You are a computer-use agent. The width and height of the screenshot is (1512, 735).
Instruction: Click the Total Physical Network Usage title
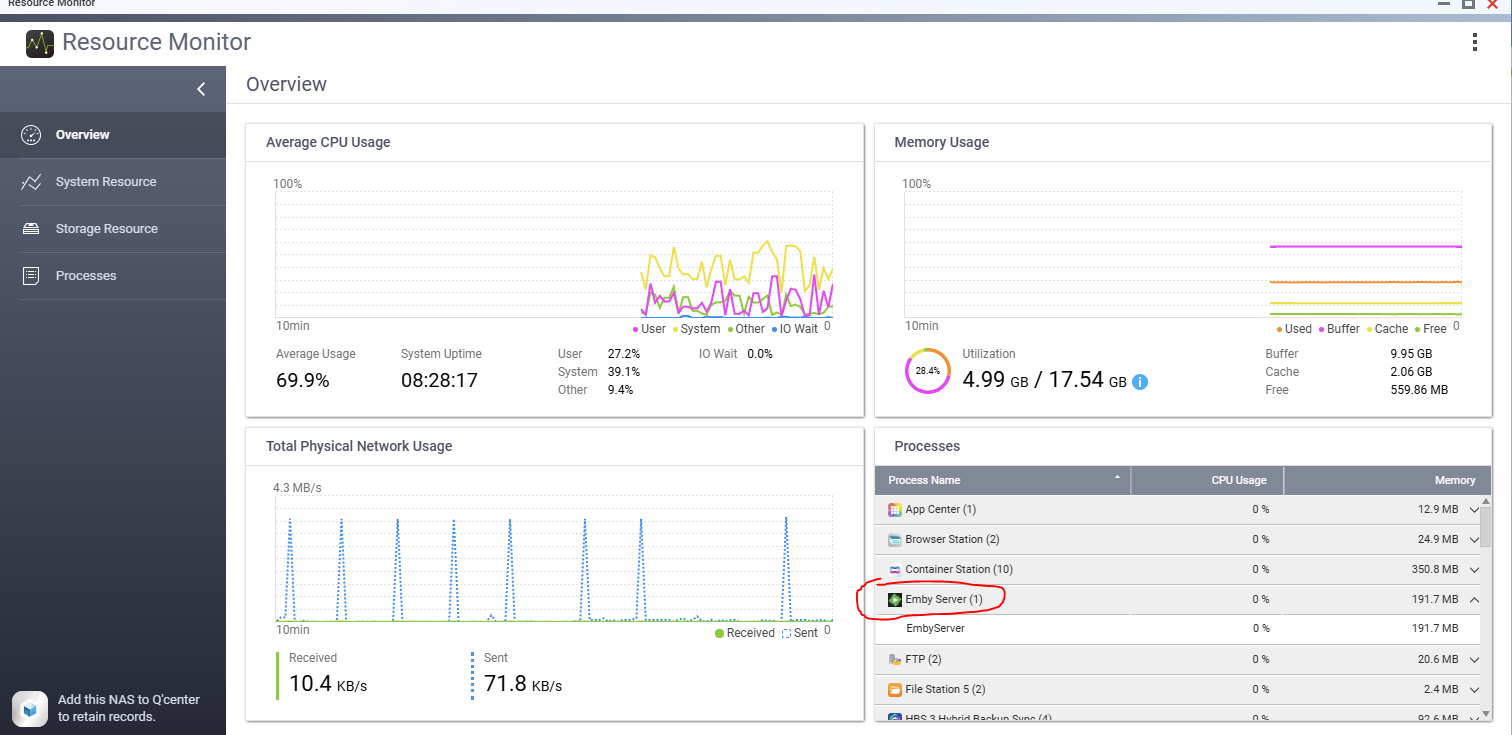359,446
